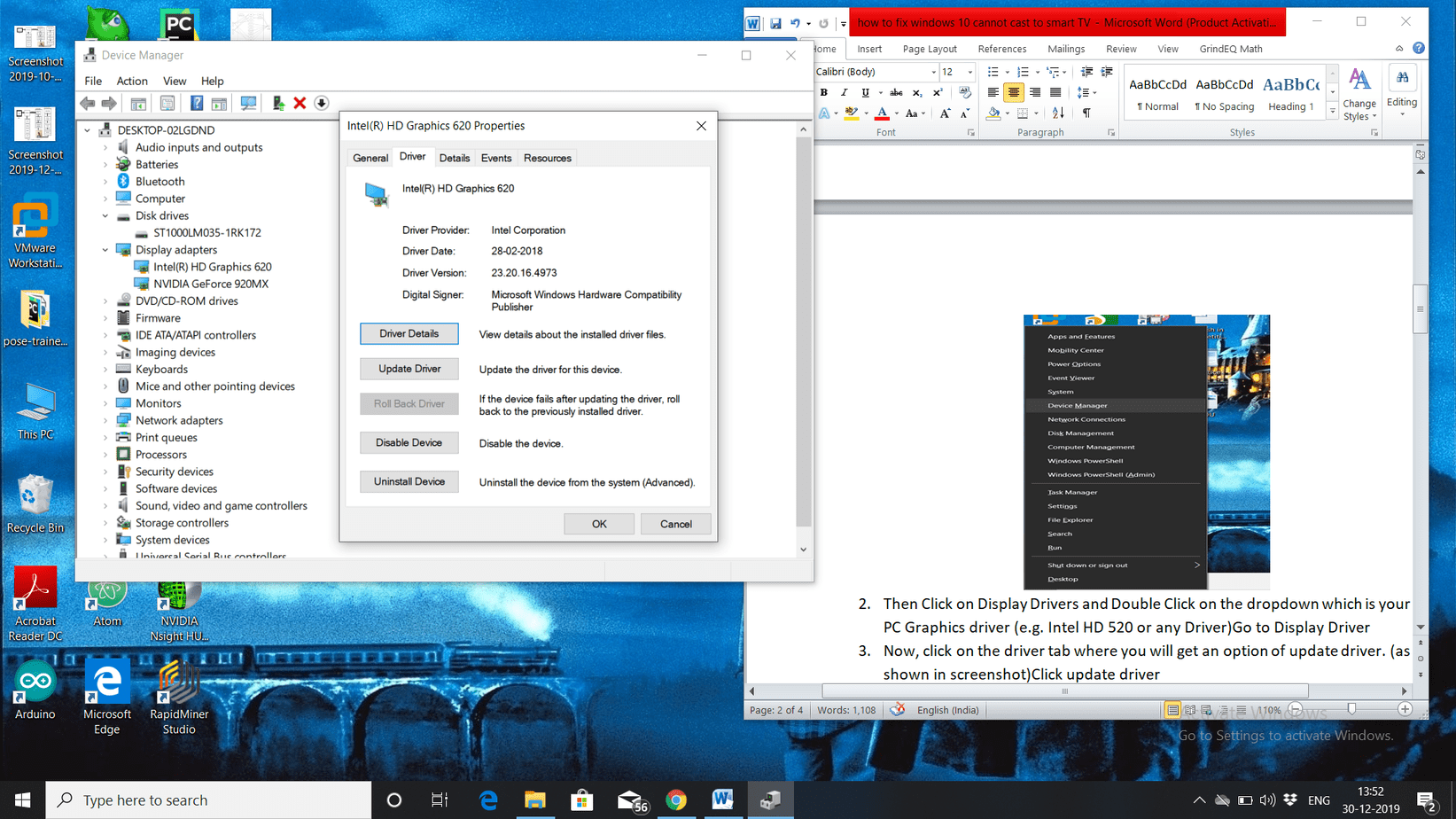Image resolution: width=1456 pixels, height=819 pixels.
Task: Click the Update Driver button
Action: (409, 369)
